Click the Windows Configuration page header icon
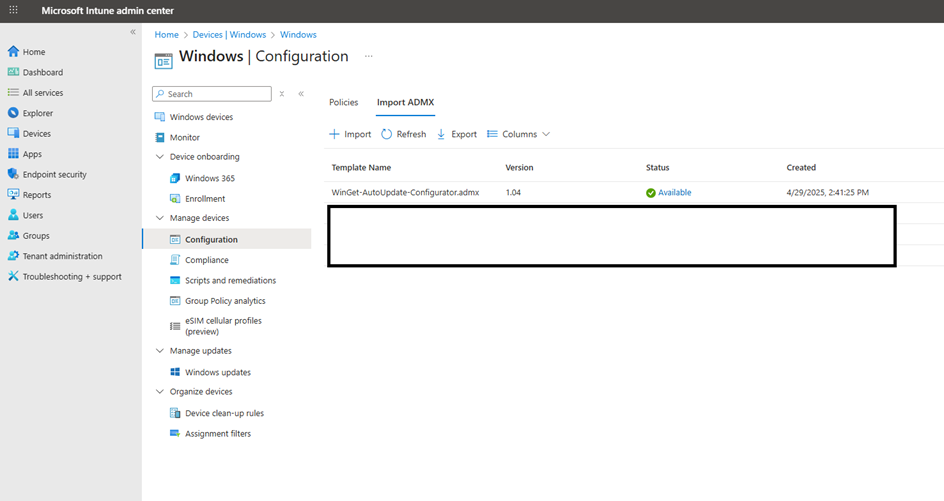The height and width of the screenshot is (501, 944). [x=164, y=61]
